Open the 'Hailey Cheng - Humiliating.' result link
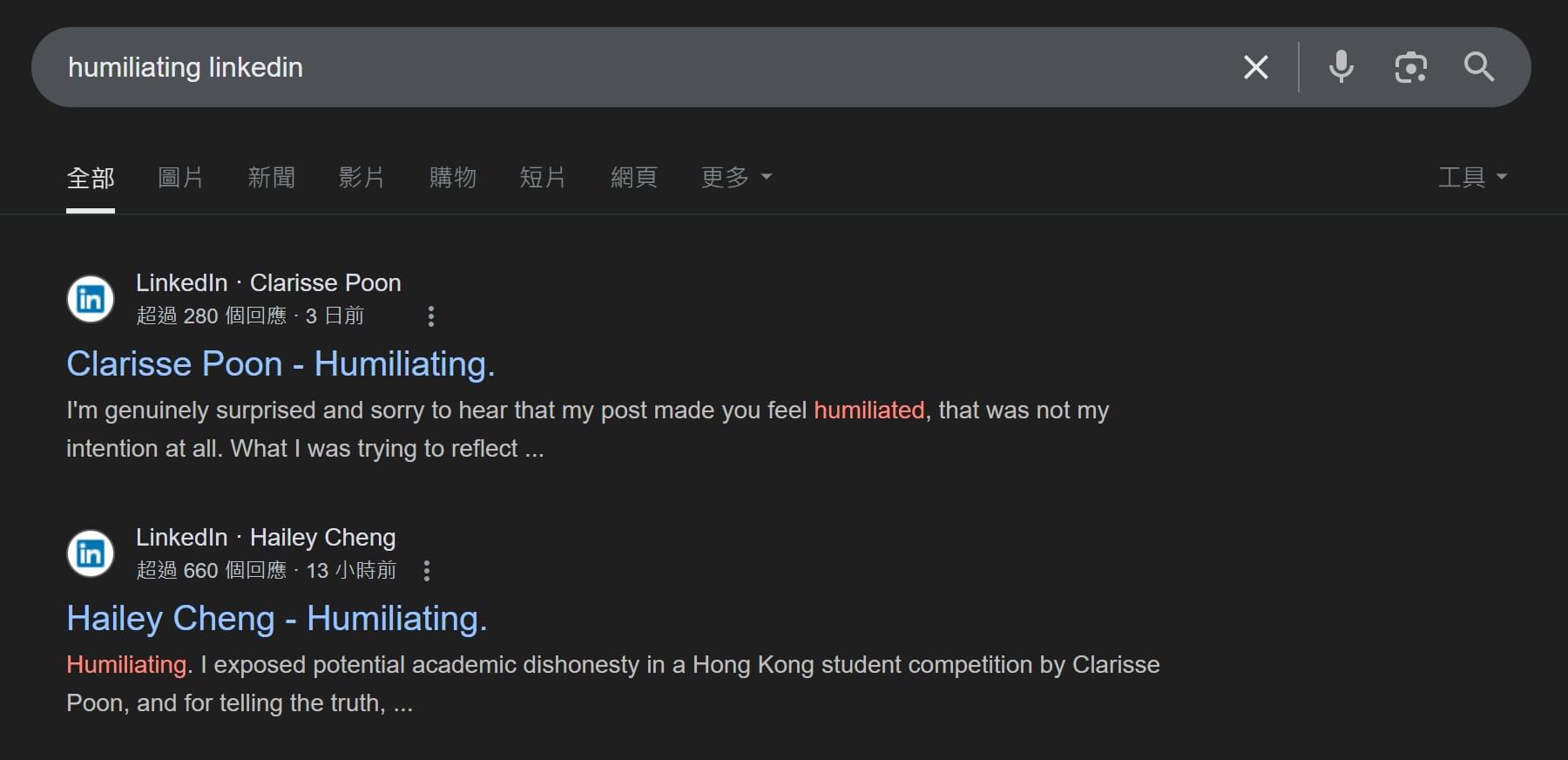Image resolution: width=1568 pixels, height=760 pixels. pos(277,618)
